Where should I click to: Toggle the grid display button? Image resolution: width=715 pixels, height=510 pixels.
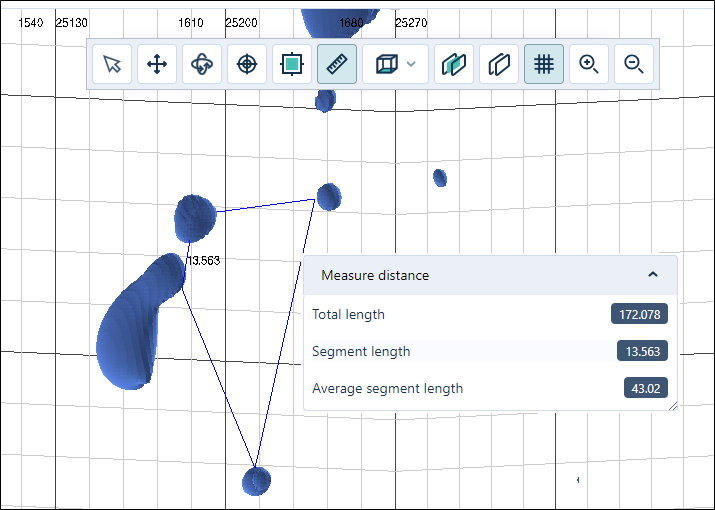coord(544,64)
